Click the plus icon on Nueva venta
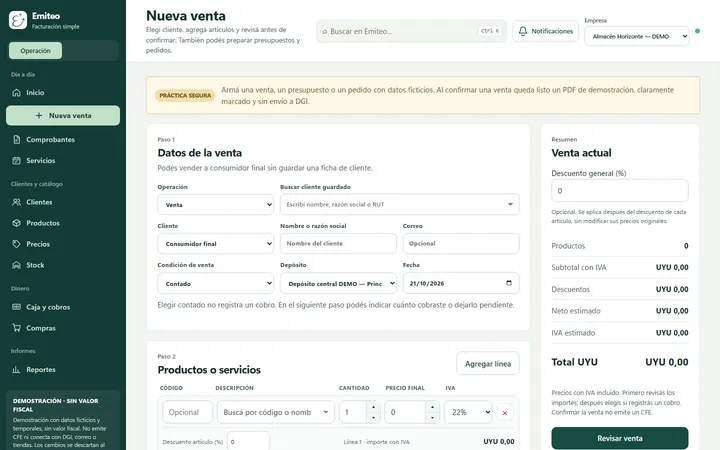720x450 pixels. tap(39, 116)
